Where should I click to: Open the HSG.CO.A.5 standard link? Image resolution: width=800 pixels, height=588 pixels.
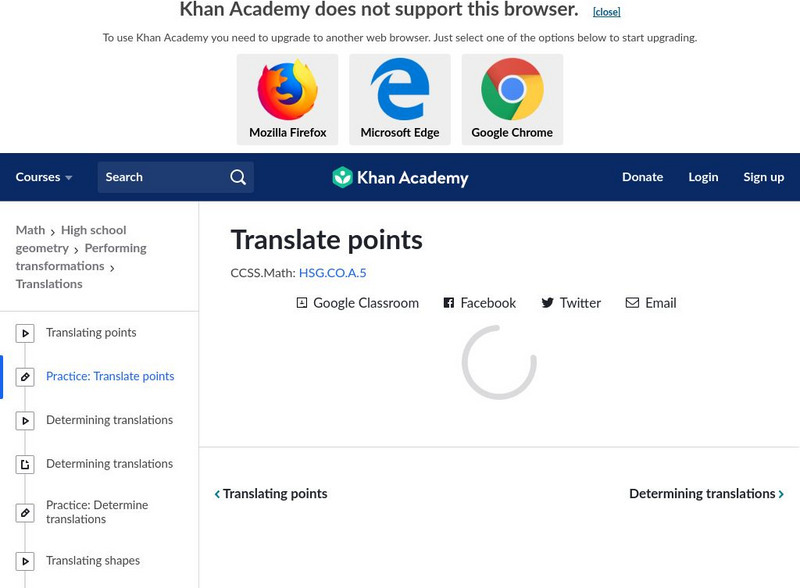[x=332, y=273]
